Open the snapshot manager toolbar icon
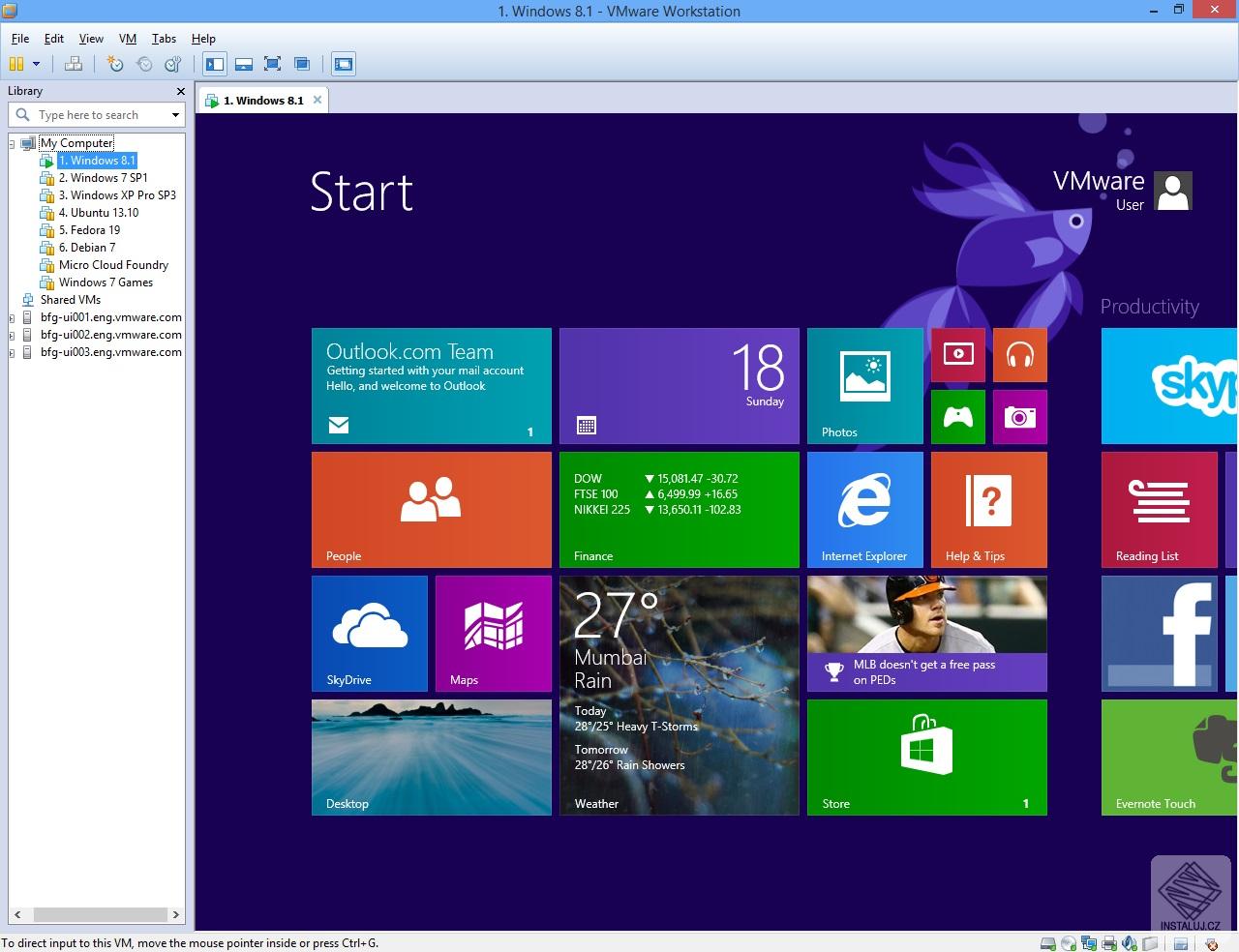Screen dimensions: 1239x952 click(173, 64)
